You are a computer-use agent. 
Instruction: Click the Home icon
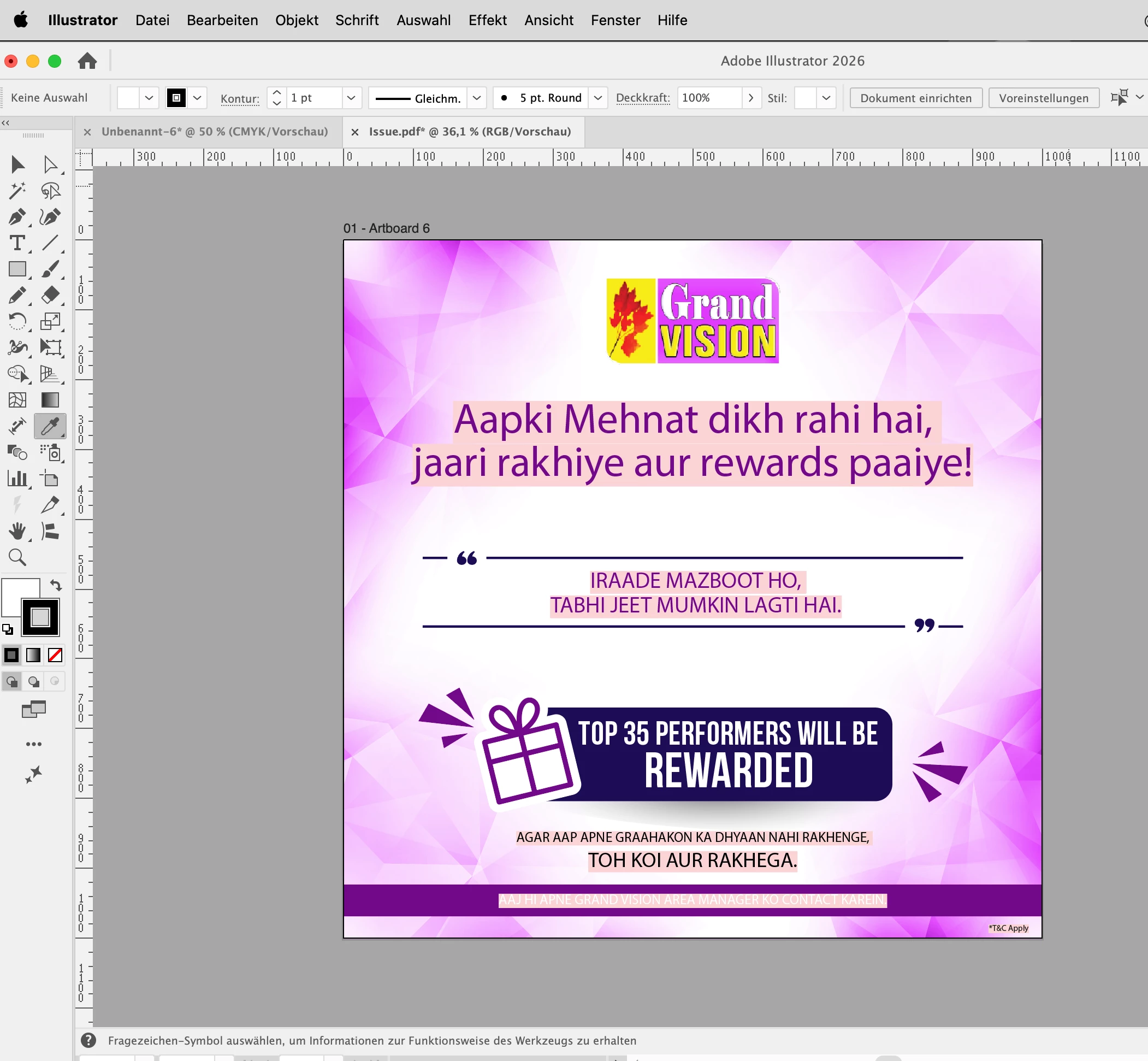(87, 61)
